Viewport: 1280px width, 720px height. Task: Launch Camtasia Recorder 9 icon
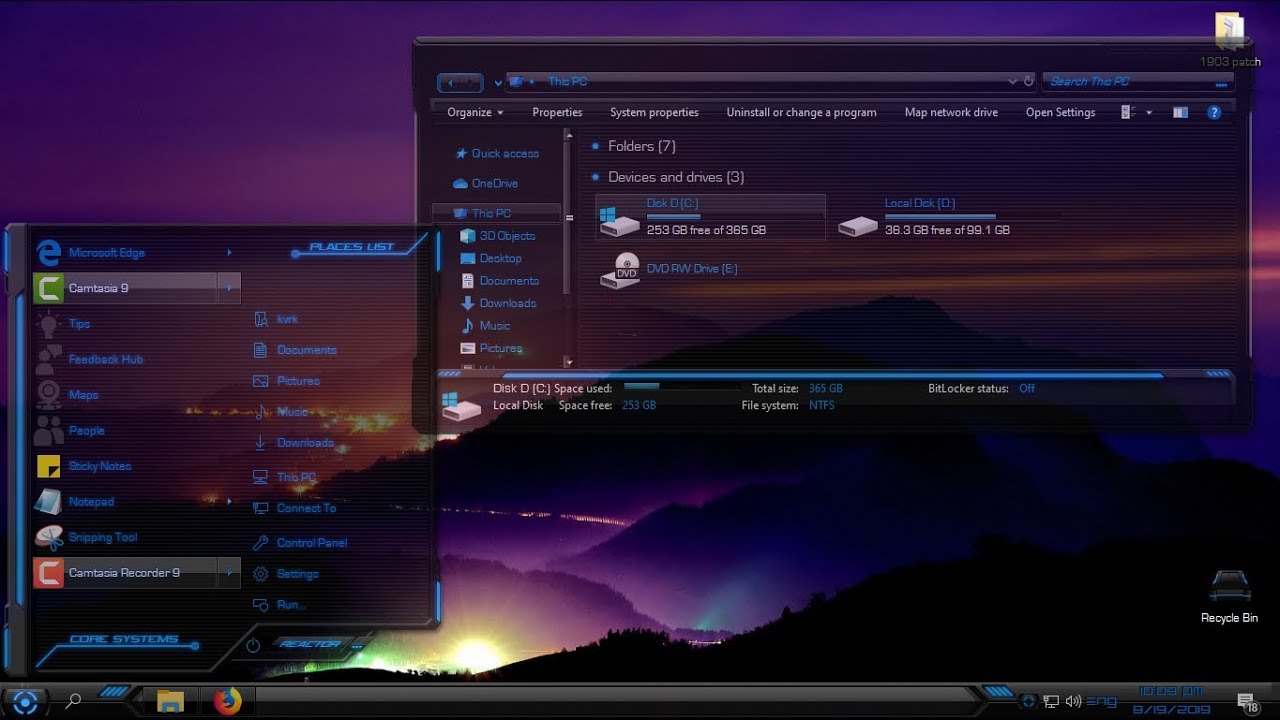(x=49, y=573)
